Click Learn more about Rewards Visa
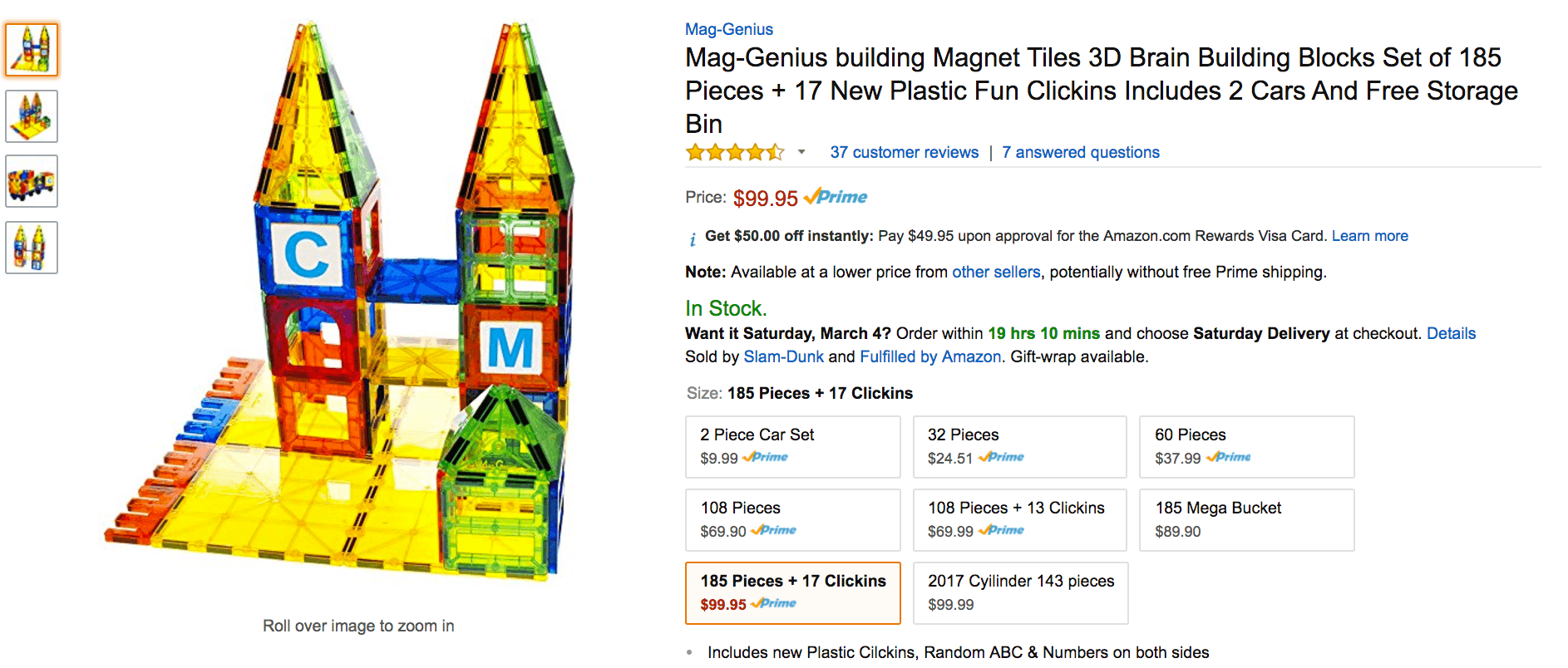This screenshot has width=1568, height=668. [x=1369, y=236]
